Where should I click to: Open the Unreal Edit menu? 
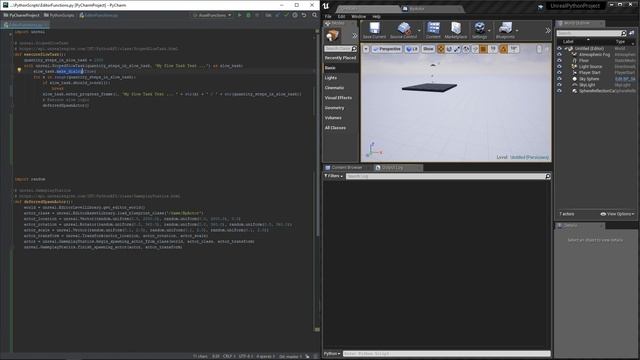(342, 17)
